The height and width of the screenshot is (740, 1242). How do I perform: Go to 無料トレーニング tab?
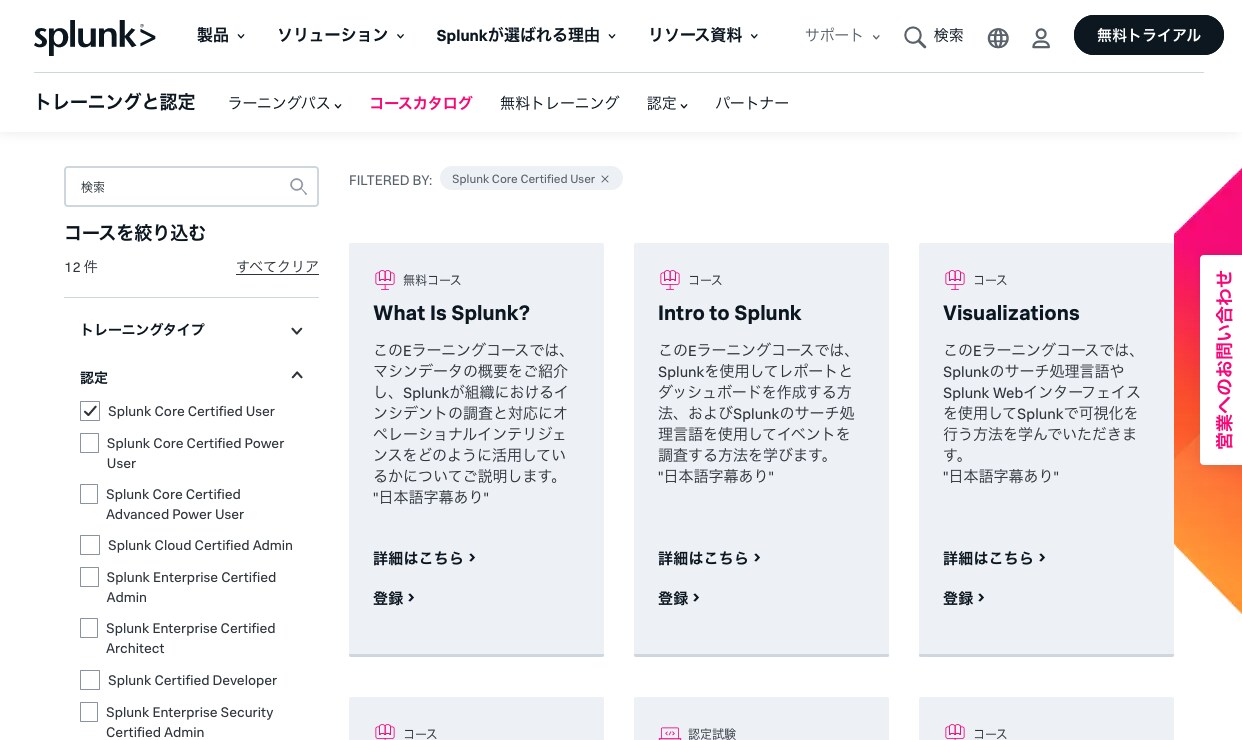click(x=560, y=103)
